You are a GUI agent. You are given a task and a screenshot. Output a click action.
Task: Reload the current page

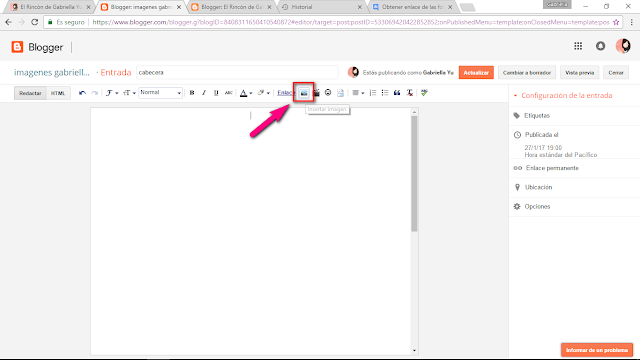[x=34, y=22]
